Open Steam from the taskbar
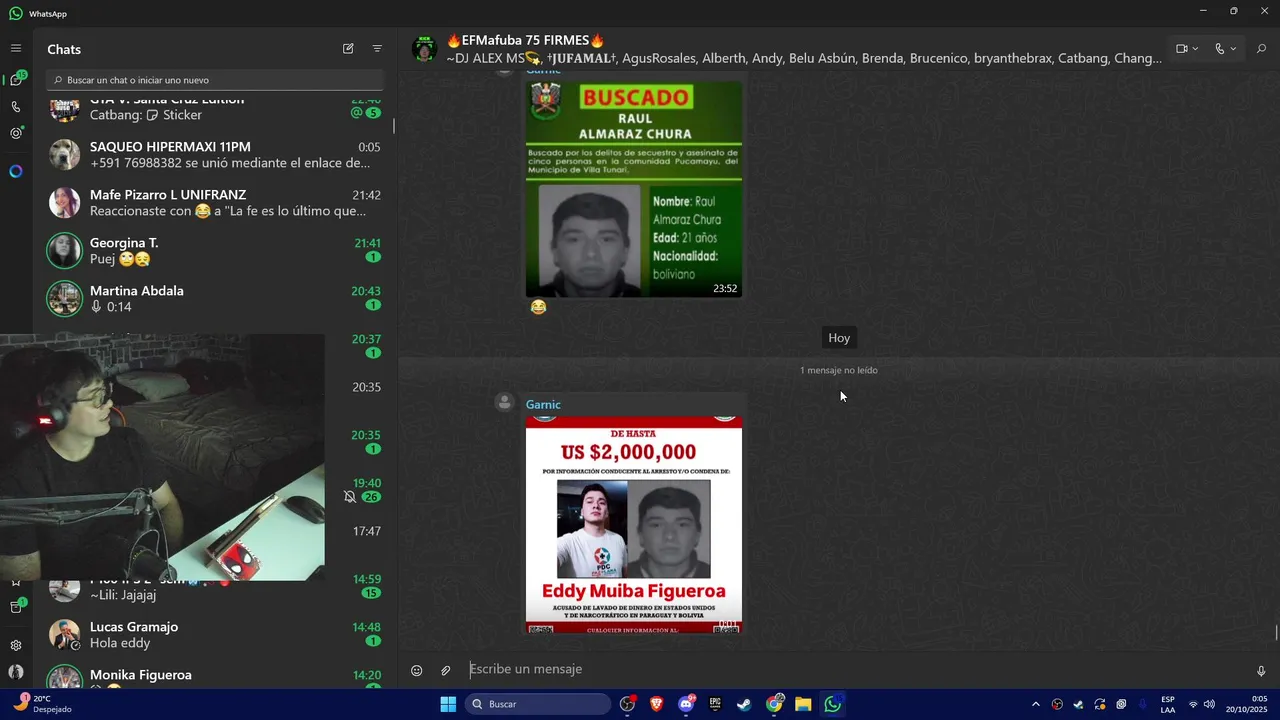Screen dimensions: 1280x720 (744, 704)
